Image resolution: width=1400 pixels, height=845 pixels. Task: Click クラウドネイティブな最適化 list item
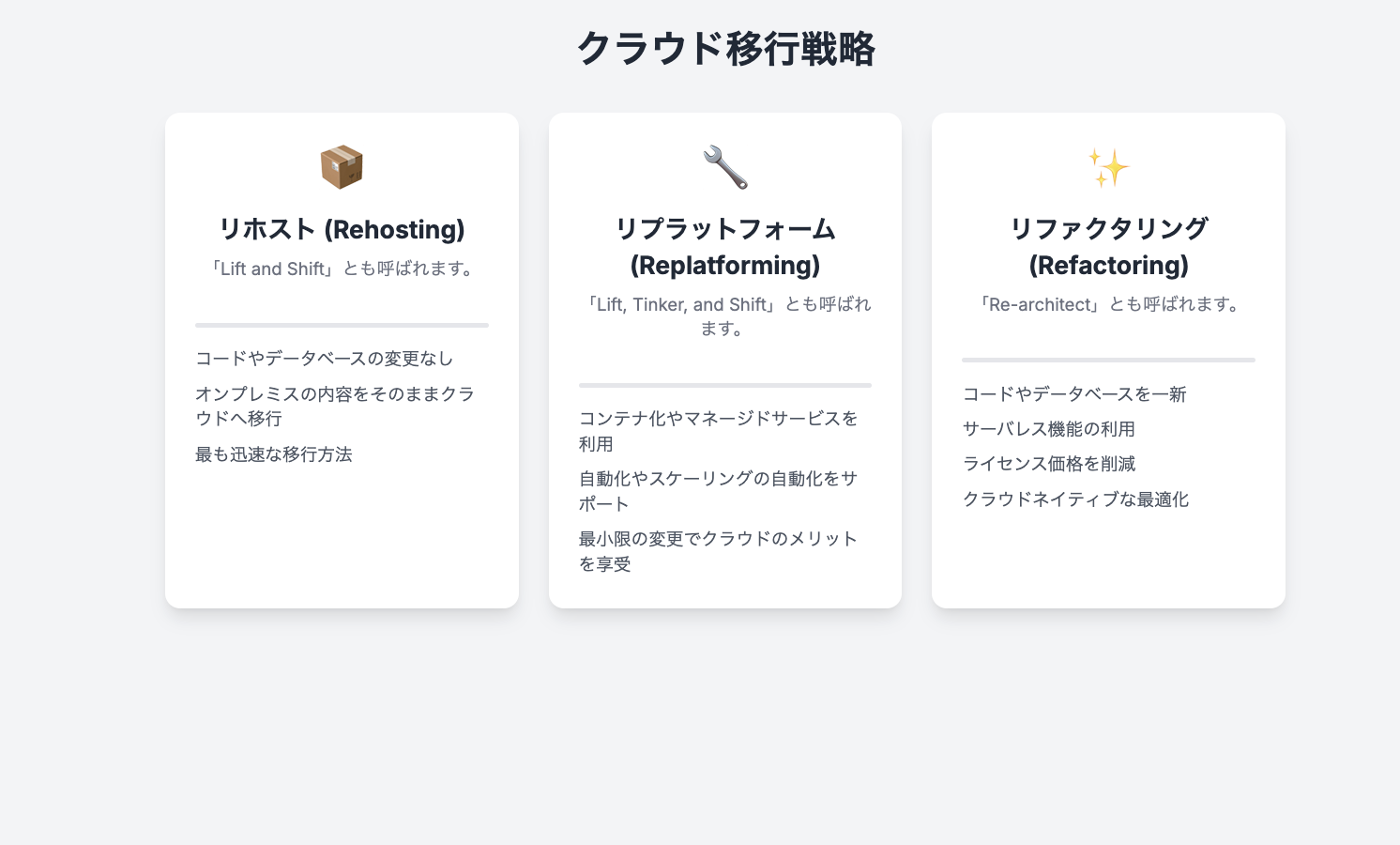pos(1075,499)
